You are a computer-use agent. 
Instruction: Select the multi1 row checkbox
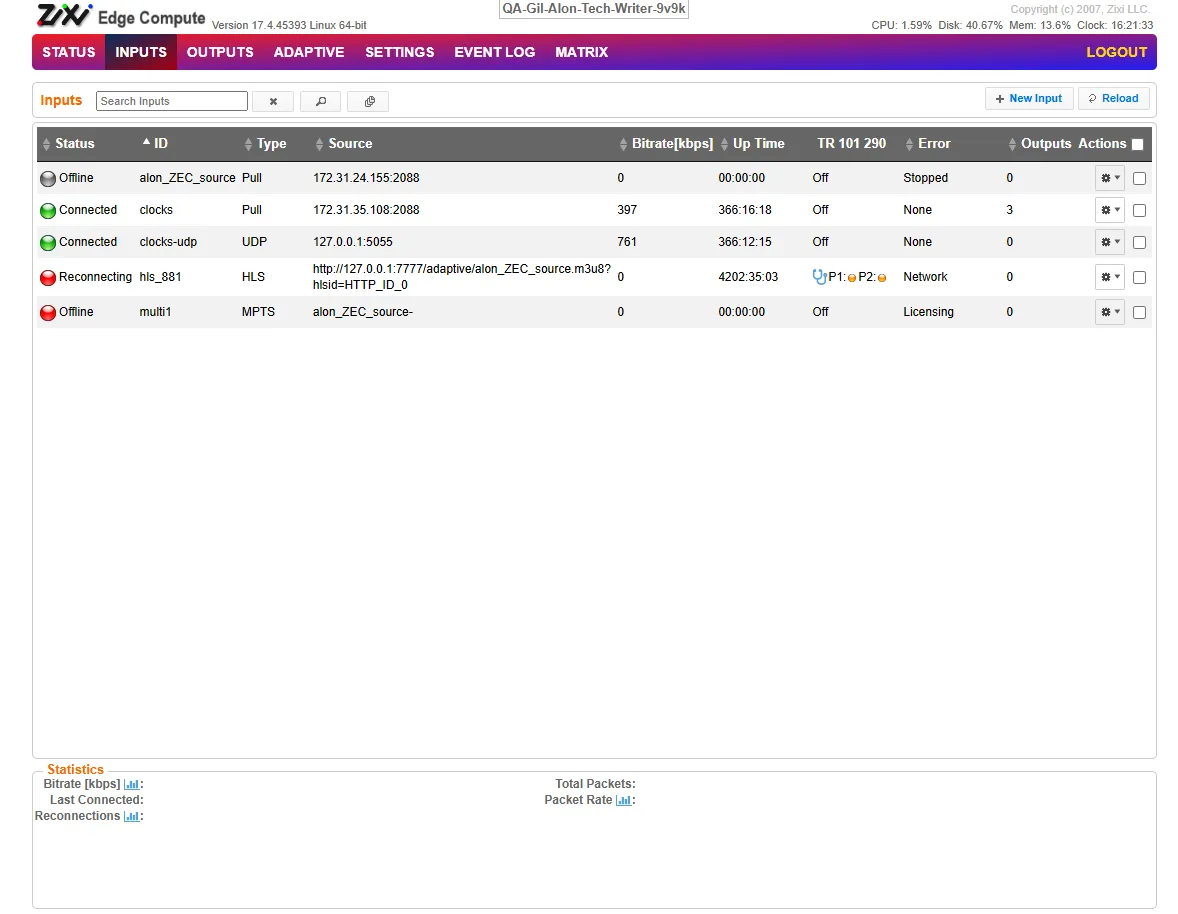point(1139,312)
